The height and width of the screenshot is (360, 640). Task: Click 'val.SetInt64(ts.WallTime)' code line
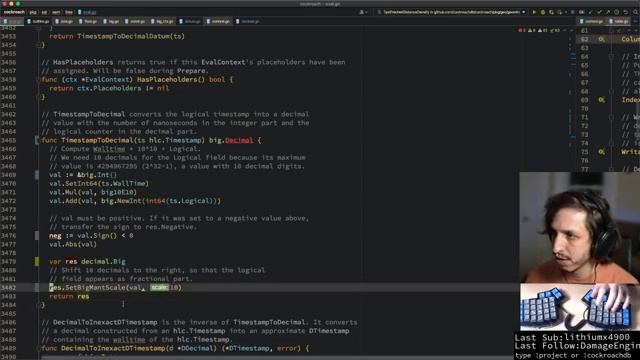pyautogui.click(x=99, y=184)
